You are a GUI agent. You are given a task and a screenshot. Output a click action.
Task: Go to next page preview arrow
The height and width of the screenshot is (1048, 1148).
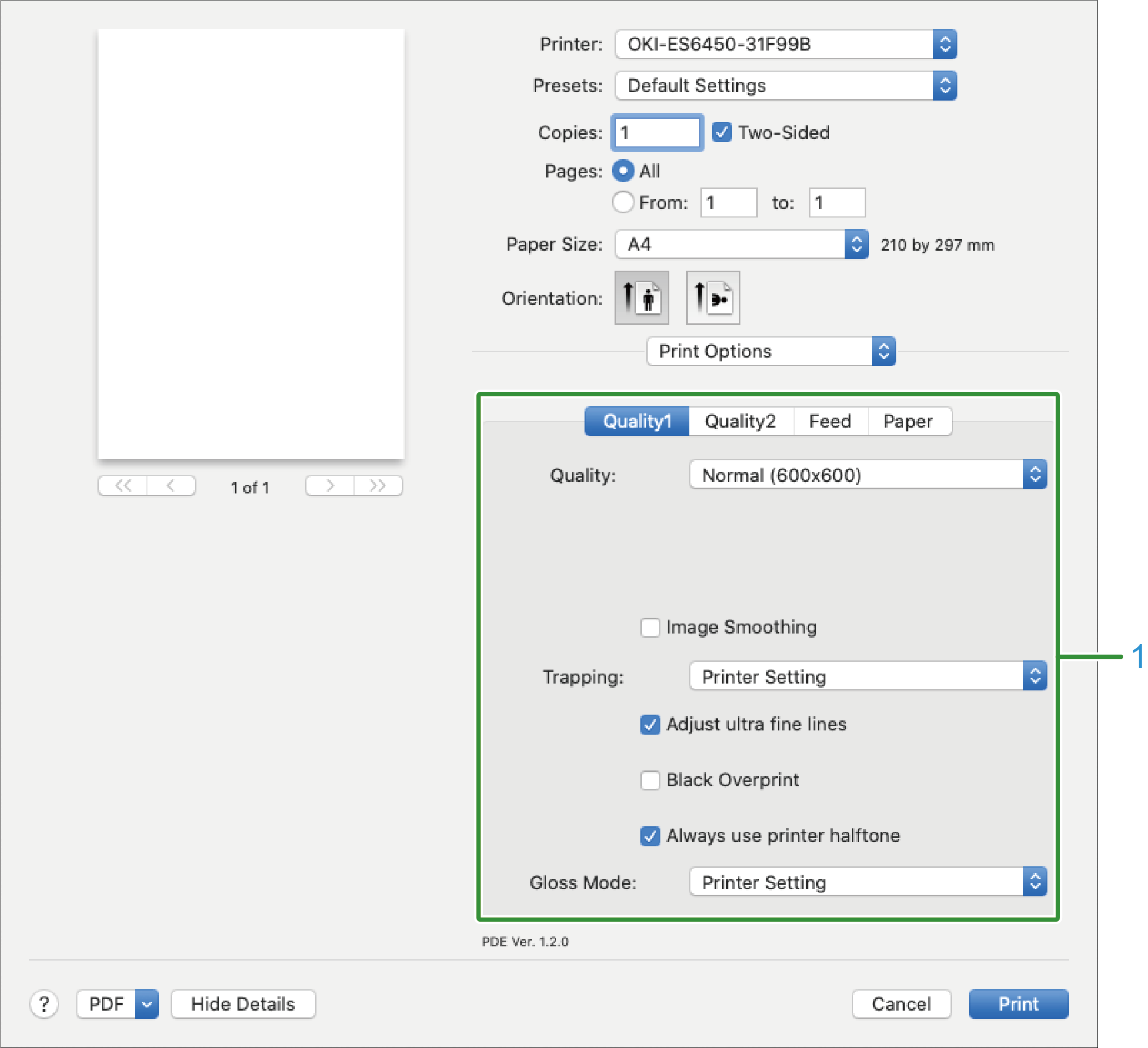(330, 486)
